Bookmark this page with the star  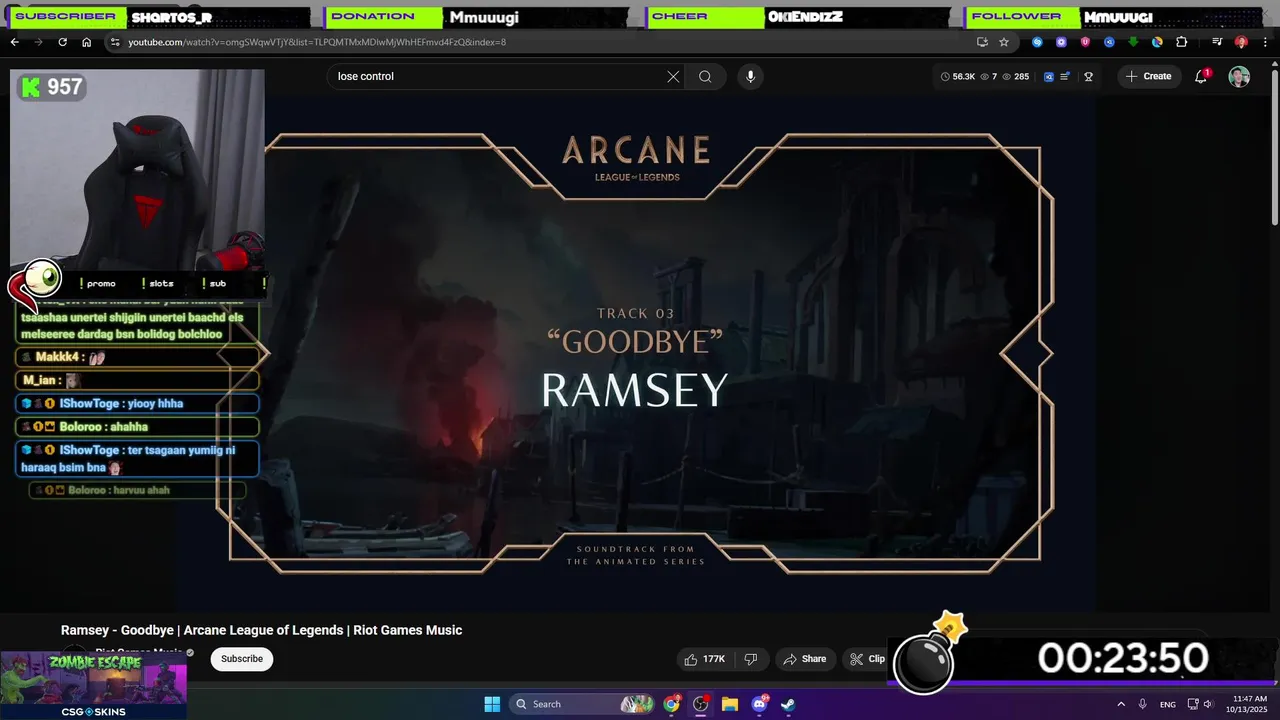1004,42
